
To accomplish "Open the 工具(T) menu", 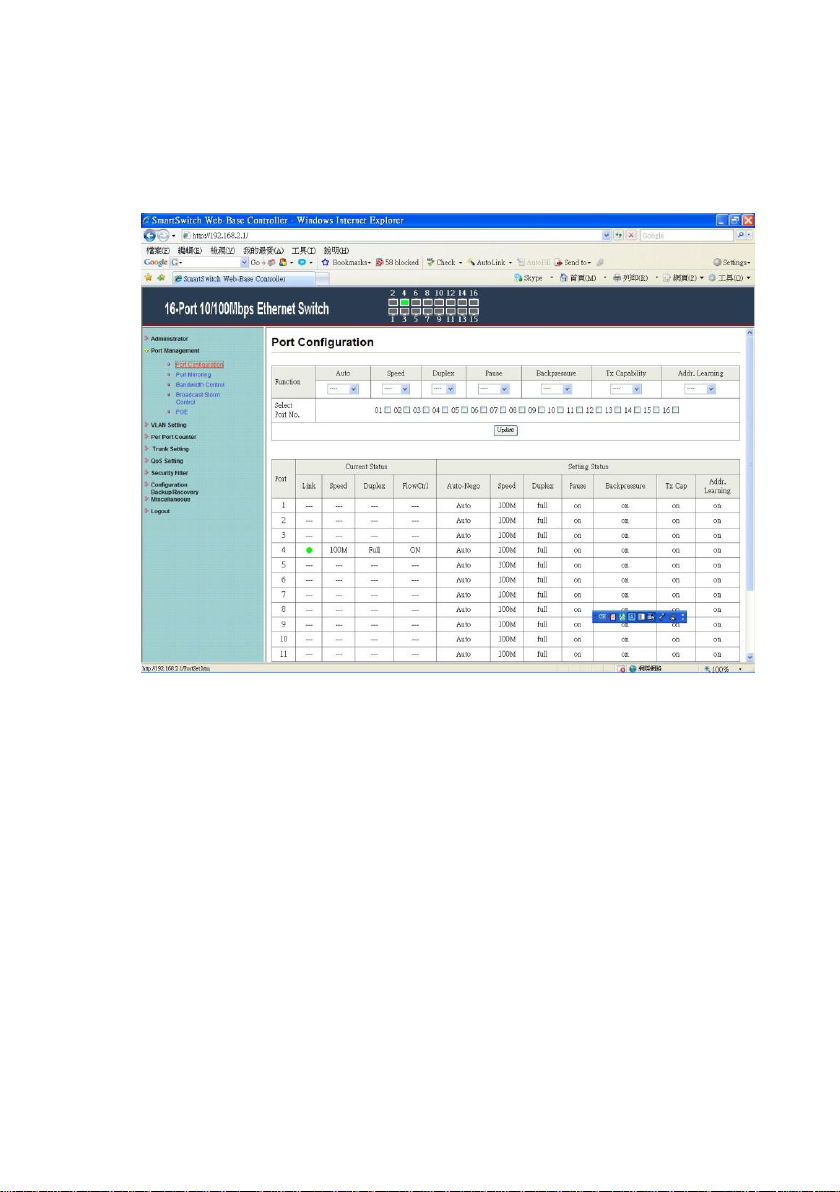I will 303,251.
